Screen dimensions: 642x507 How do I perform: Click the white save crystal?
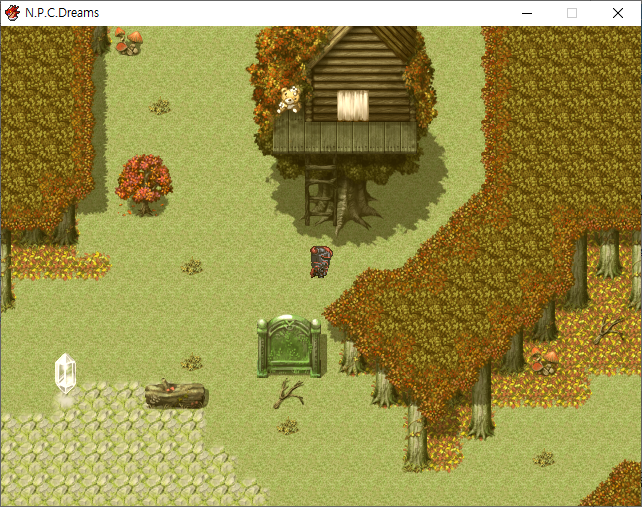66,373
